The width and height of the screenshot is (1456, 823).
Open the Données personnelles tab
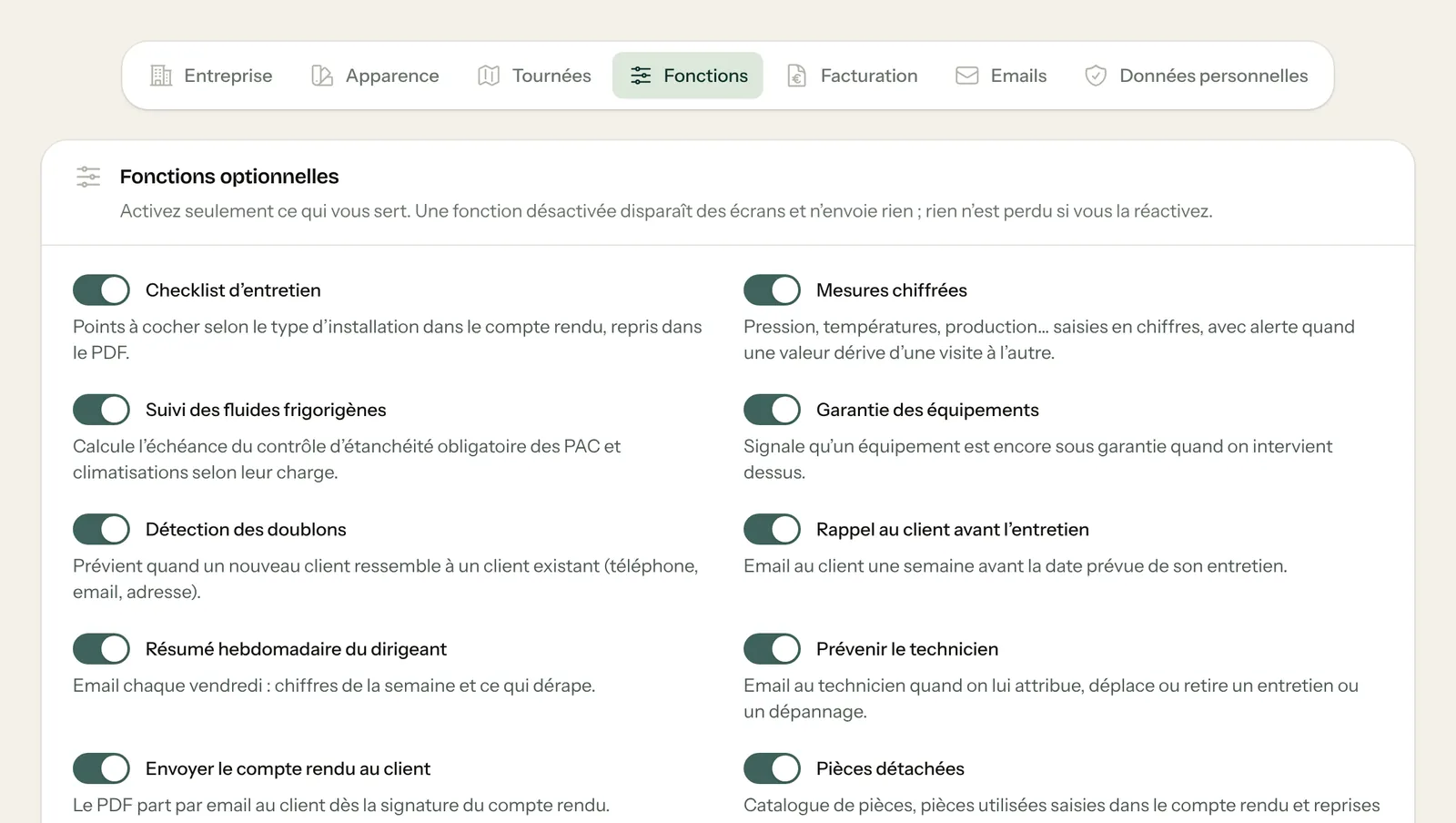coord(1196,76)
